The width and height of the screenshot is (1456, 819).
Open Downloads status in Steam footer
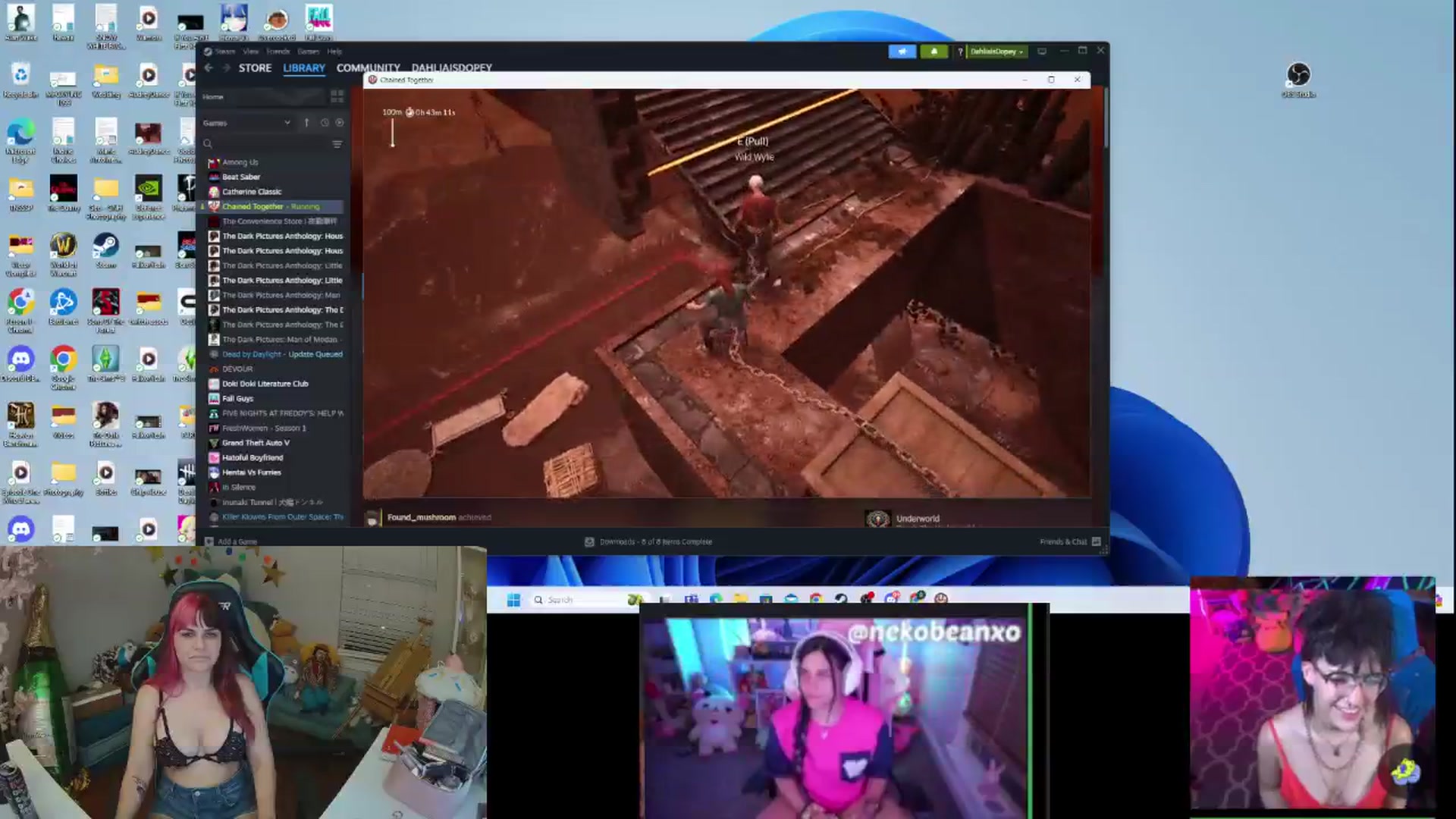648,542
